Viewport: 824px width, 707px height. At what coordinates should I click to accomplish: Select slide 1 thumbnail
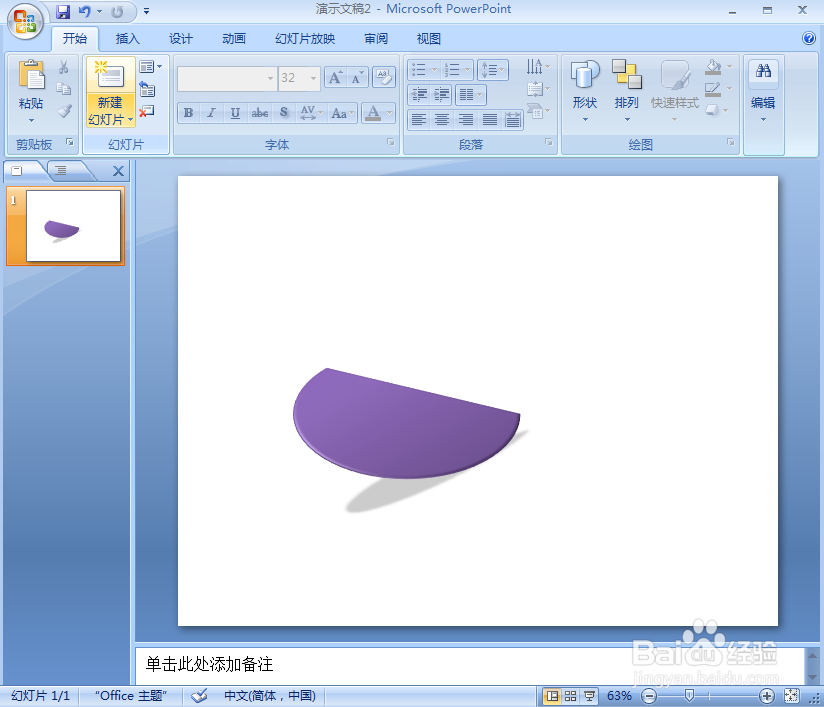pos(73,226)
